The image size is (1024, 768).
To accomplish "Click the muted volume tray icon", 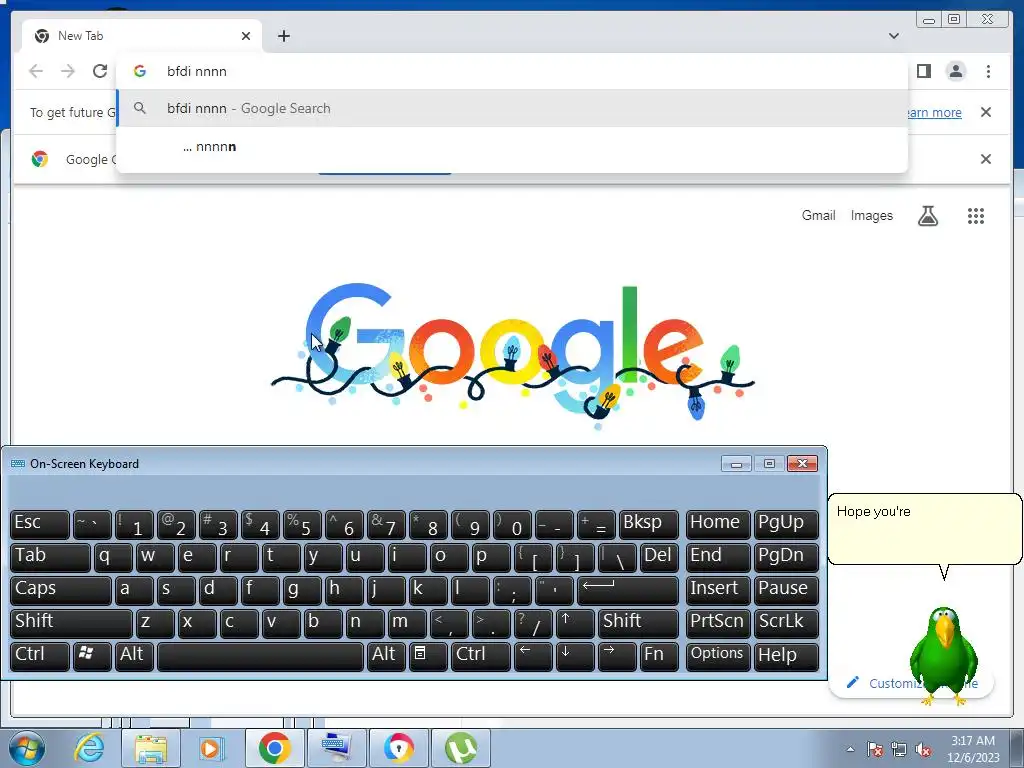I will (923, 749).
